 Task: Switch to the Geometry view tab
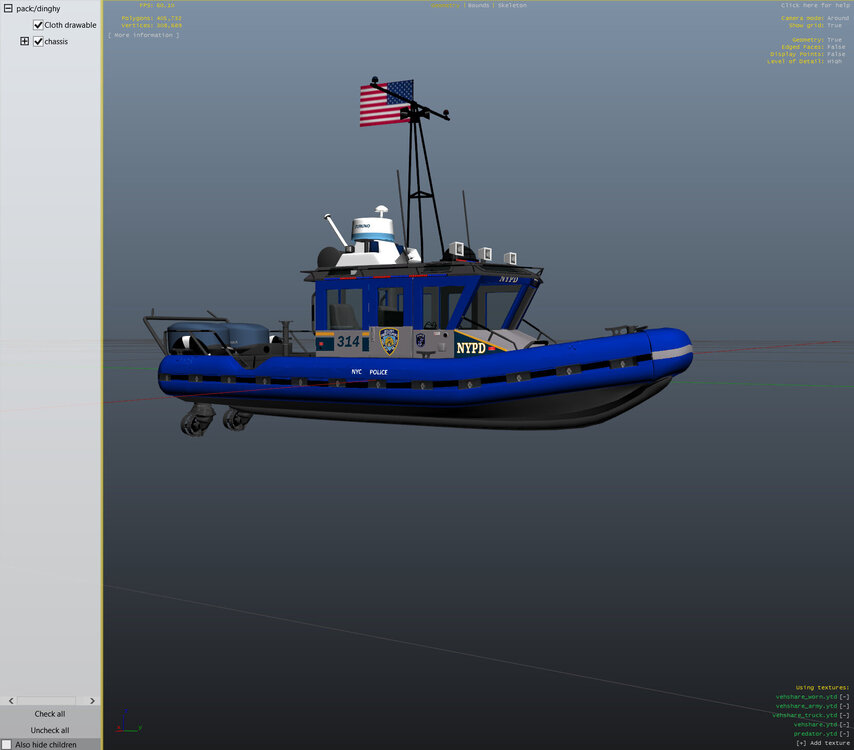tap(445, 5)
